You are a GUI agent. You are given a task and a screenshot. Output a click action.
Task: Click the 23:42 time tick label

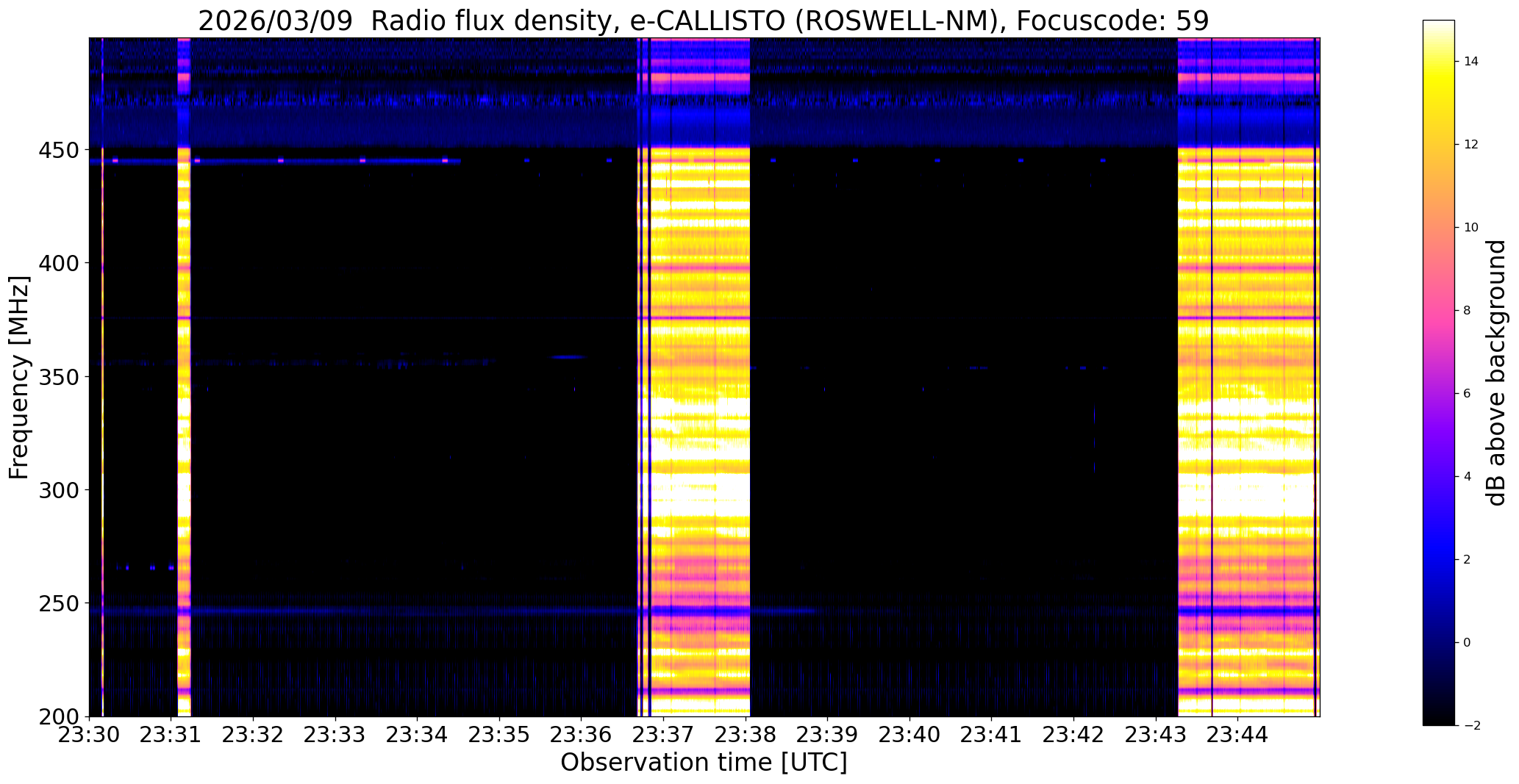[1074, 734]
